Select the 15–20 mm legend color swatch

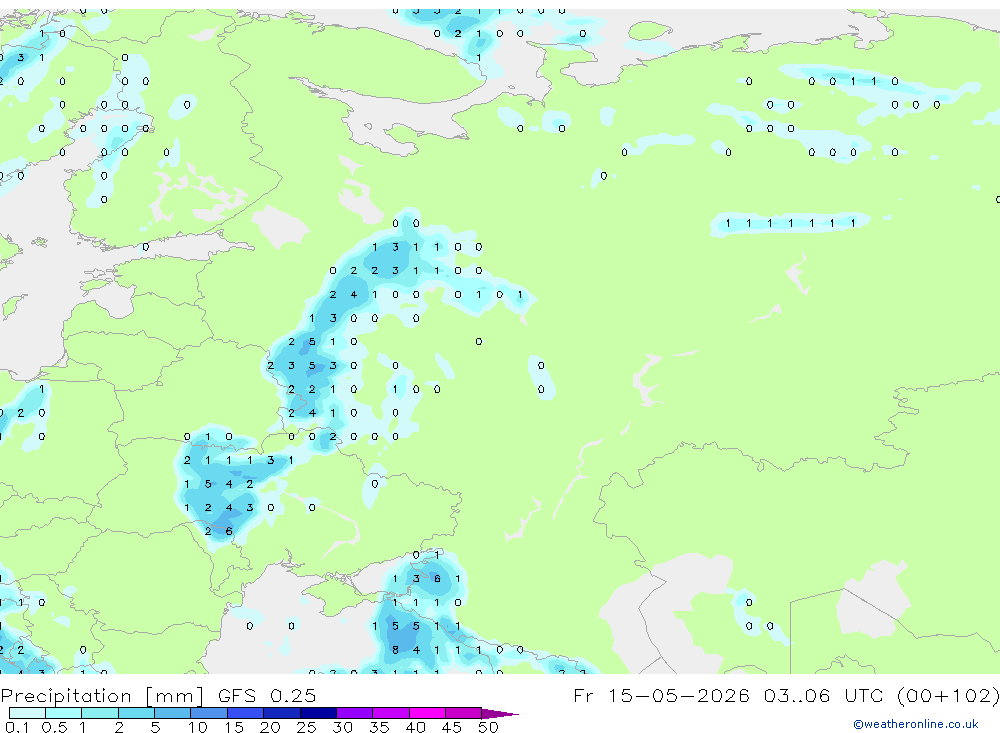(246, 713)
